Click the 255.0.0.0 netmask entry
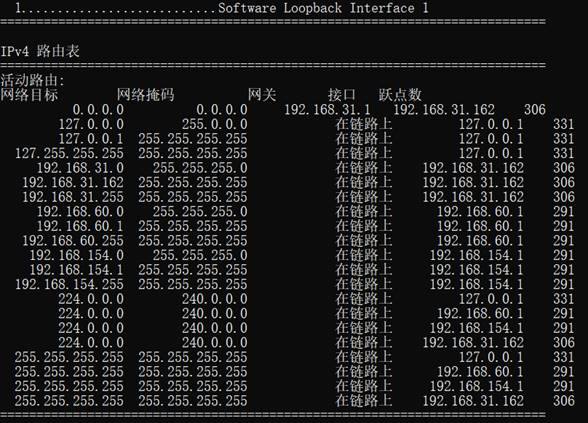Viewport: 588px width, 423px height. click(214, 124)
